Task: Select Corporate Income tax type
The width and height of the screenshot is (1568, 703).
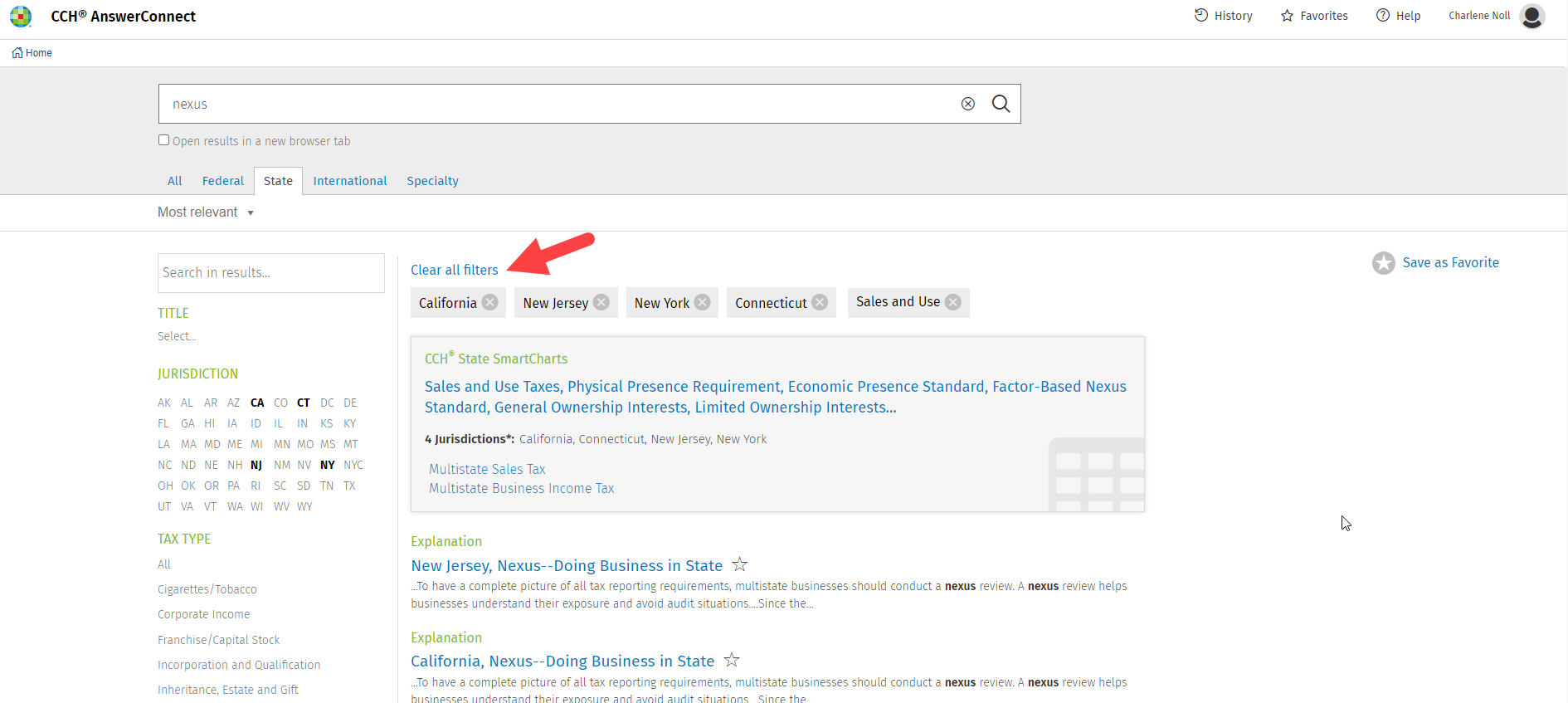Action: tap(204, 614)
